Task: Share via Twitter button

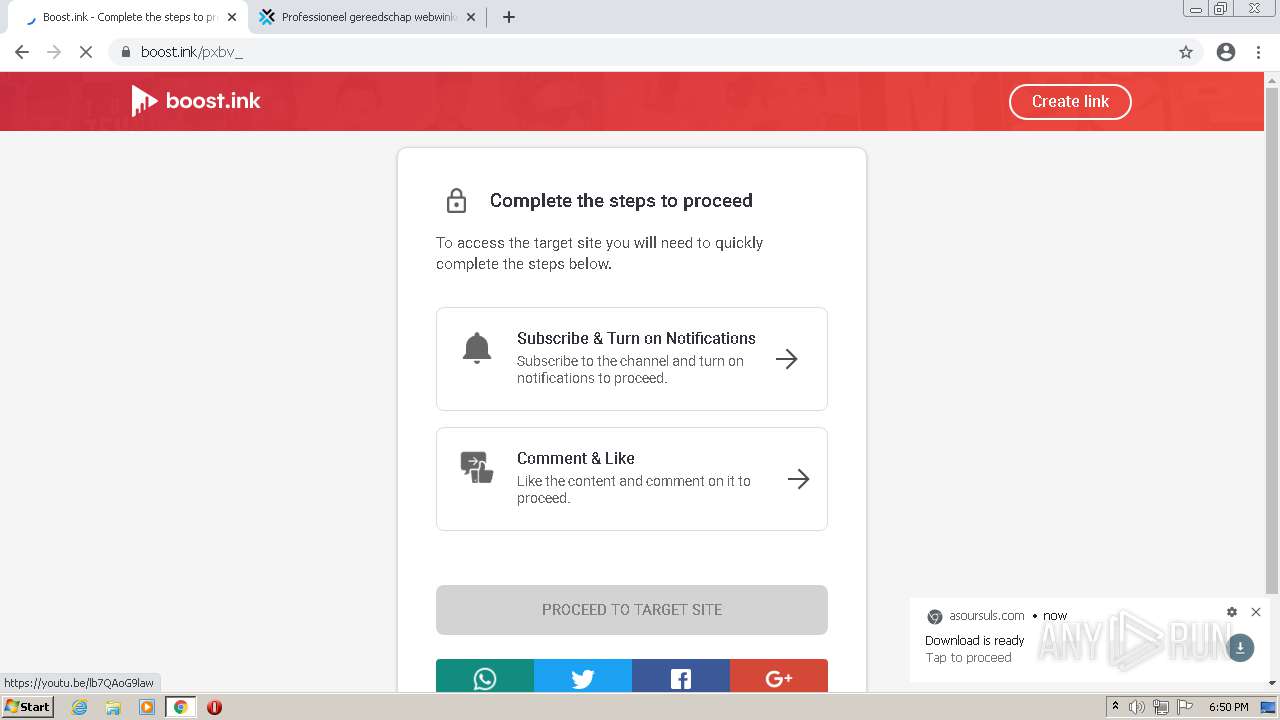Action: (583, 677)
